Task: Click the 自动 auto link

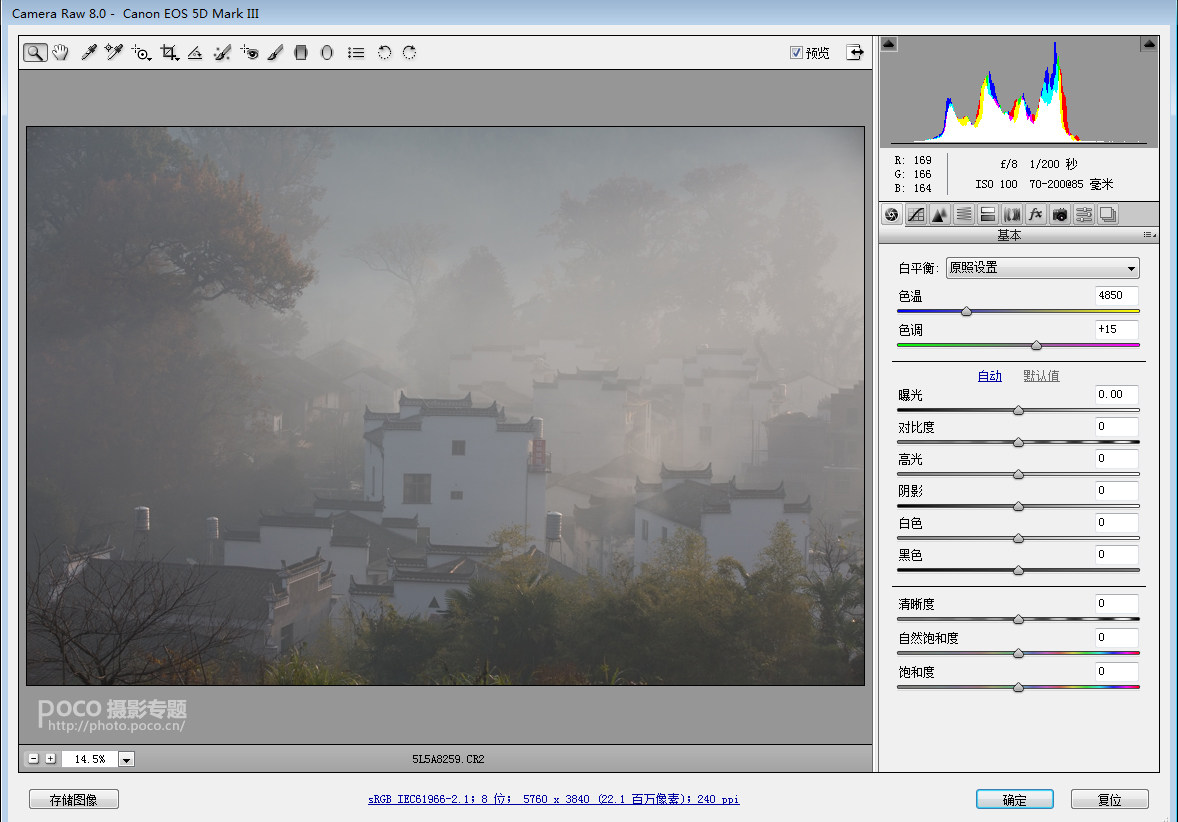Action: click(x=989, y=376)
